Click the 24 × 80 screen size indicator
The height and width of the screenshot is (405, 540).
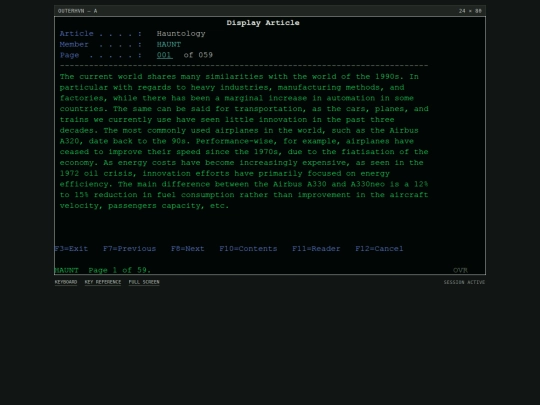click(x=470, y=11)
